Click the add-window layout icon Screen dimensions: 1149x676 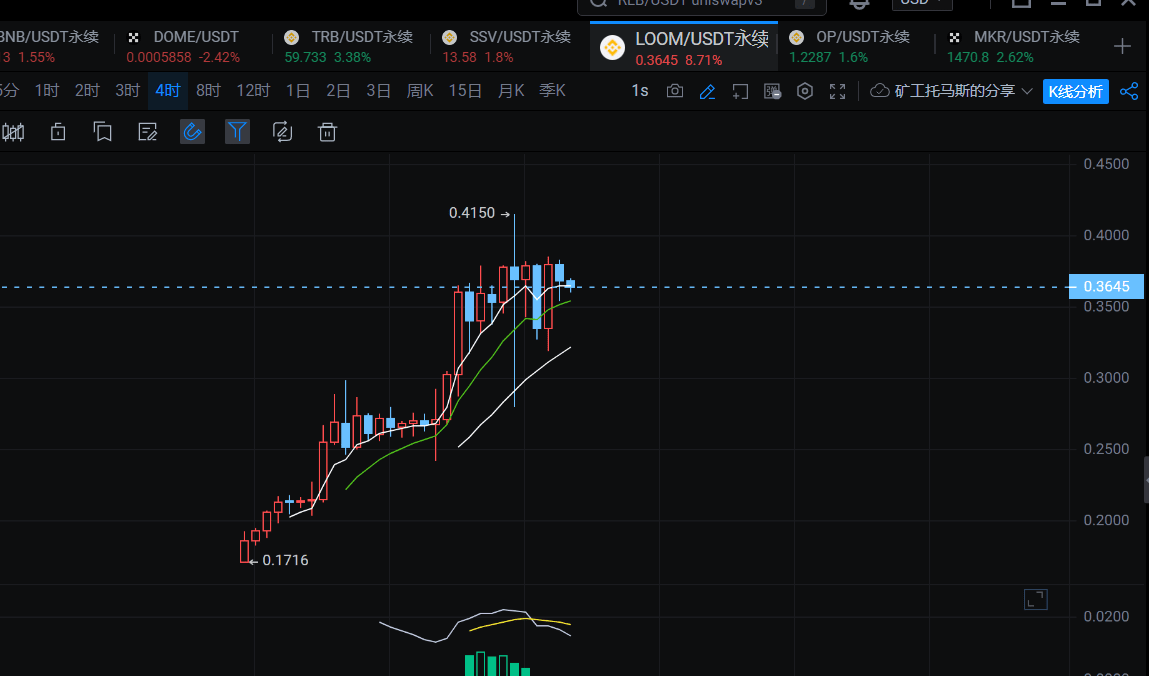[x=740, y=92]
